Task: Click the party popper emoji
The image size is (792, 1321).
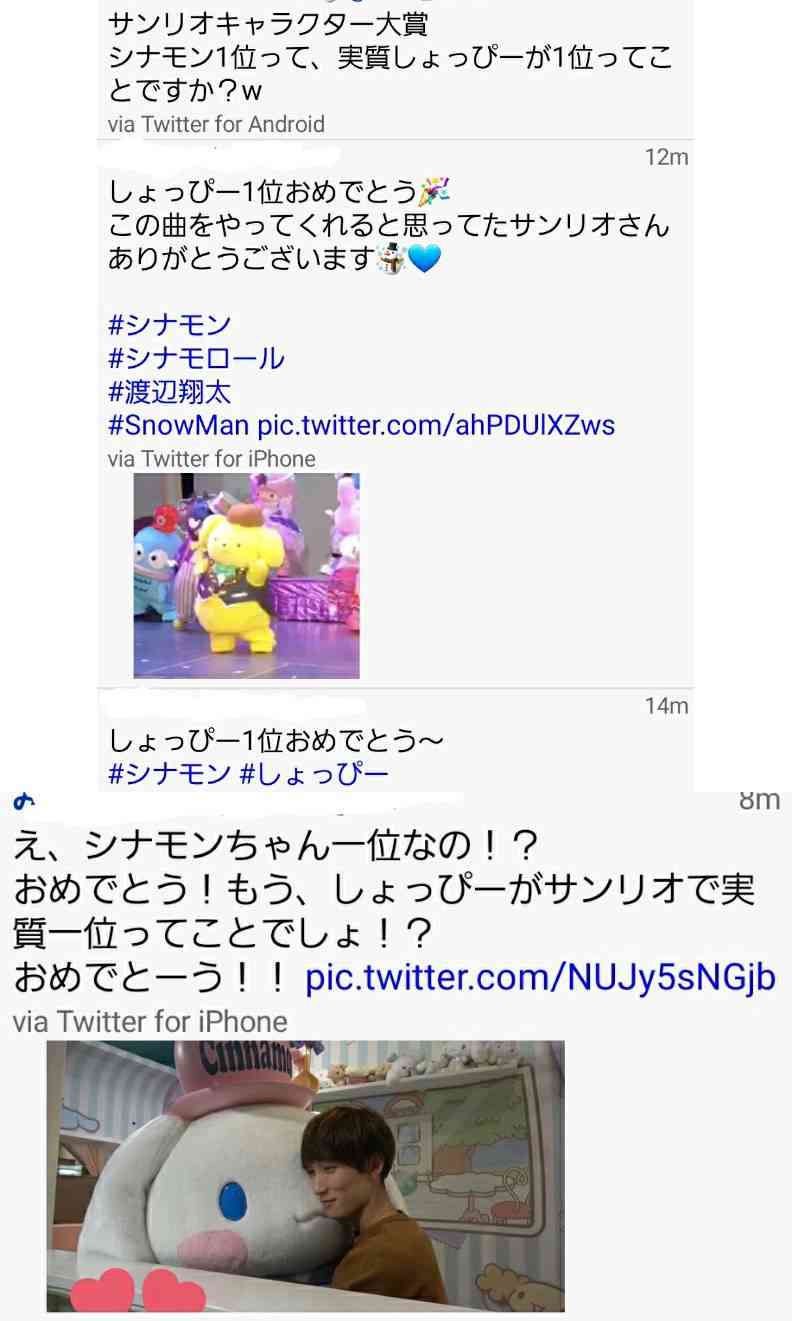Action: pyautogui.click(x=437, y=192)
